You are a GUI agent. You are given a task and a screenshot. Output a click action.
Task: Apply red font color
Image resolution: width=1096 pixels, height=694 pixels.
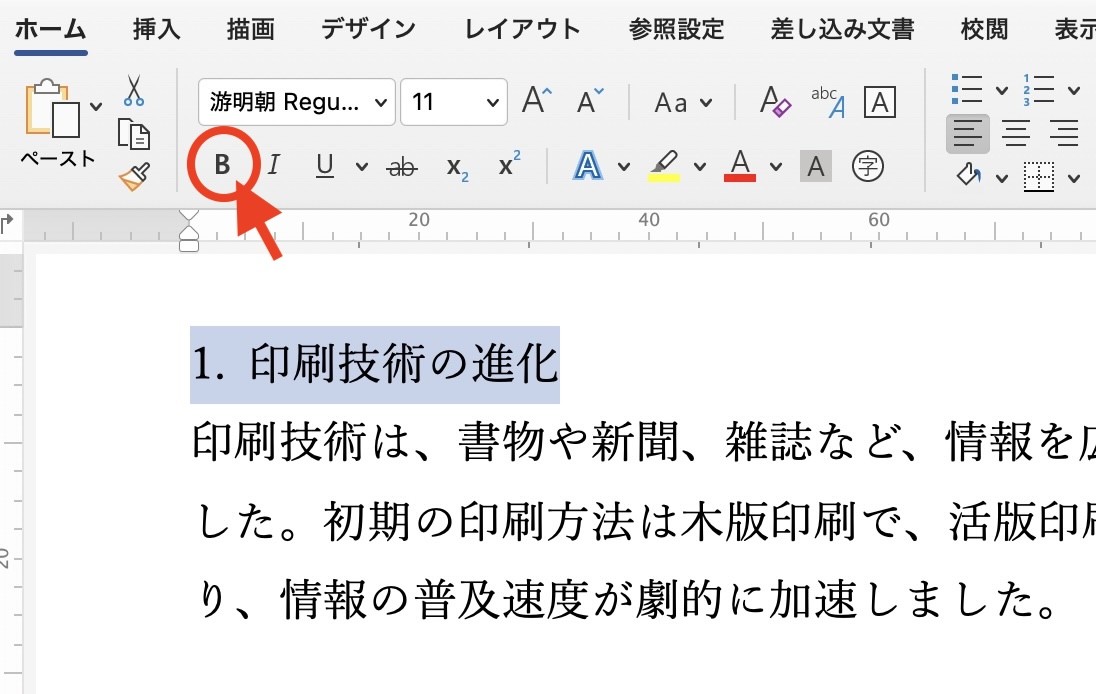740,166
